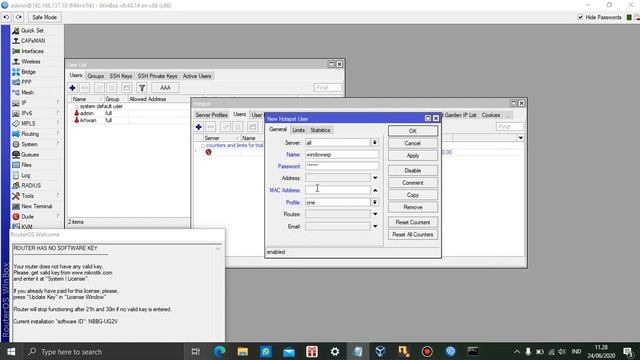This screenshot has height=360, width=640.
Task: Click MAC Address input field
Action: pos(338,190)
